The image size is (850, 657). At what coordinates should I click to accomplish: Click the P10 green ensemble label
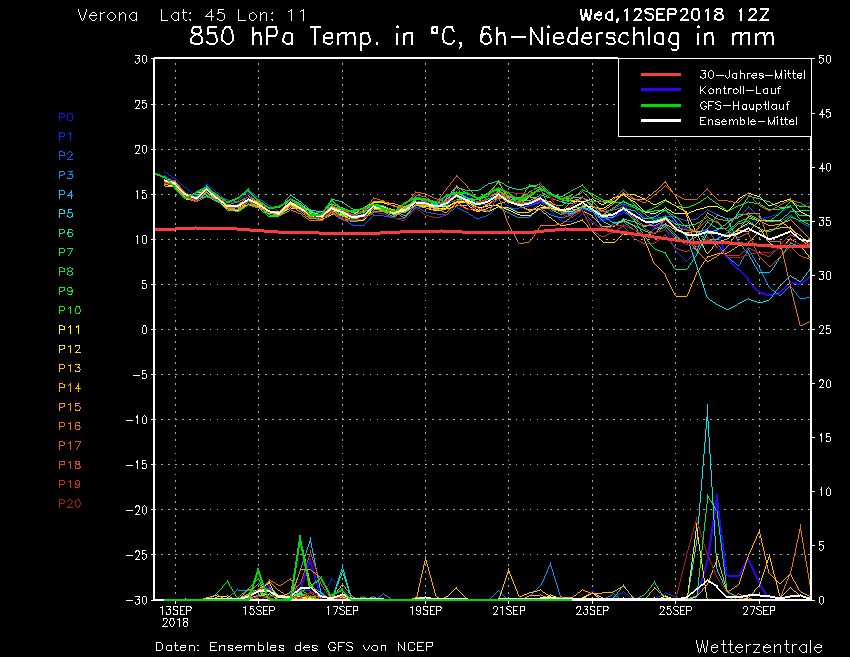(x=69, y=310)
